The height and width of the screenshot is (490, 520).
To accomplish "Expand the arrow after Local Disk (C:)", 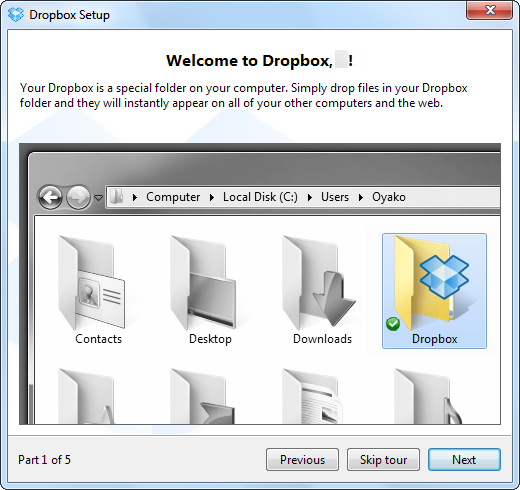I will tap(310, 197).
